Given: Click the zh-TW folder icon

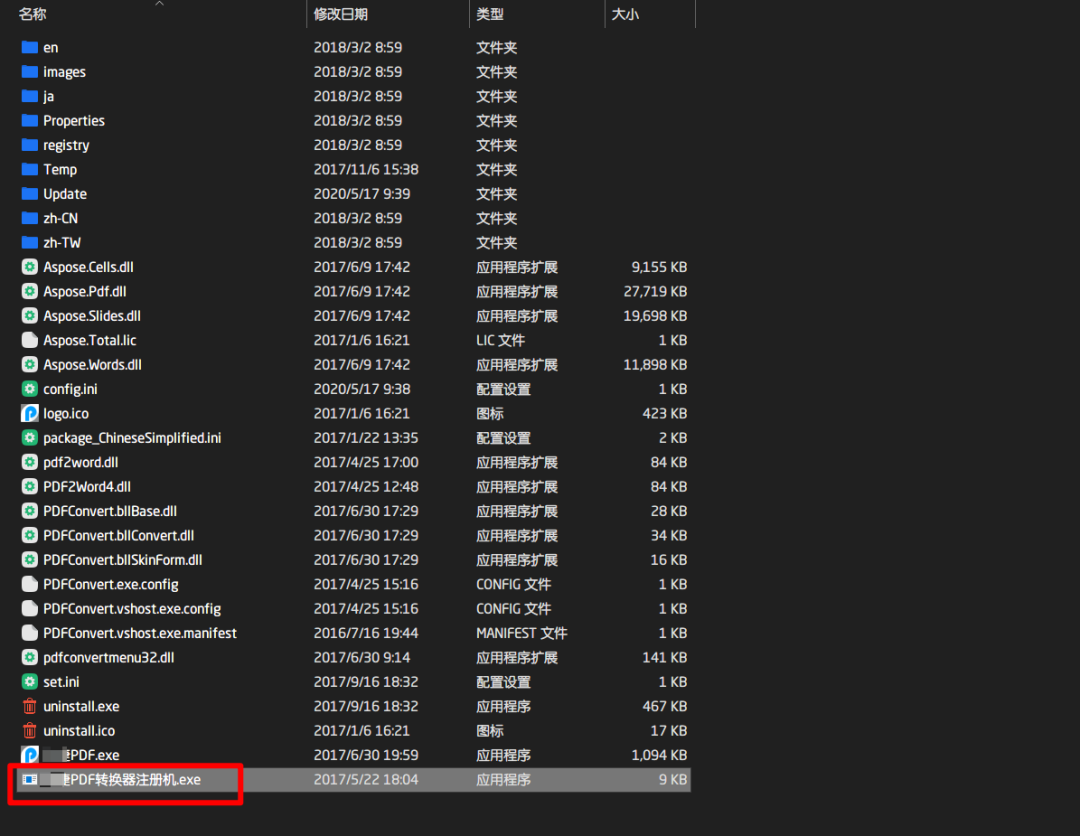Looking at the screenshot, I should 30,242.
